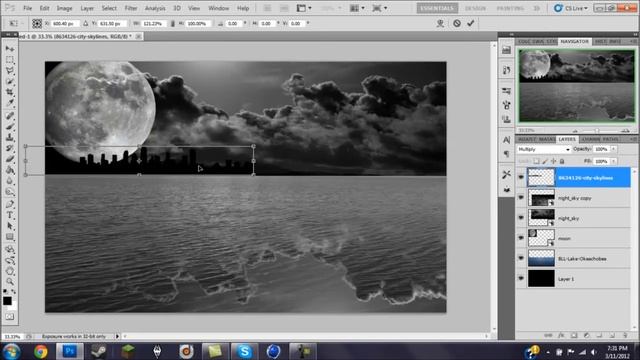The width and height of the screenshot is (640, 360).
Task: Select the Clone Stamp tool
Action: 10,138
